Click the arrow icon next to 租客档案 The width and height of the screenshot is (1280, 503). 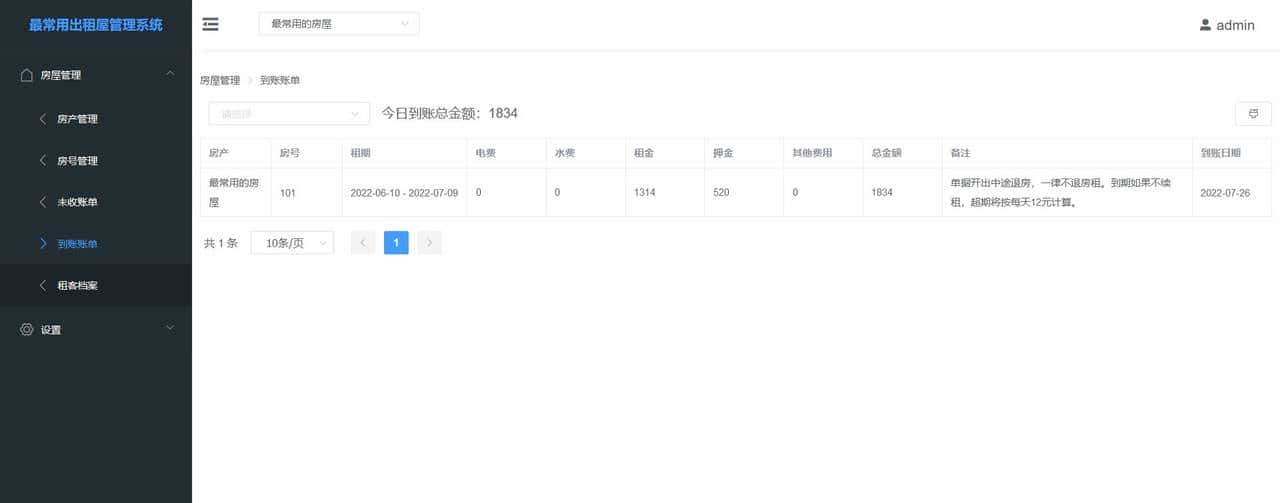click(42, 285)
